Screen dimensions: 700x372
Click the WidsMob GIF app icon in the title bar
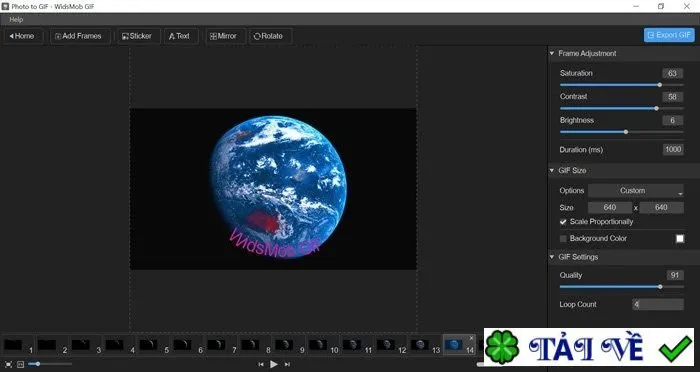tap(5, 6)
